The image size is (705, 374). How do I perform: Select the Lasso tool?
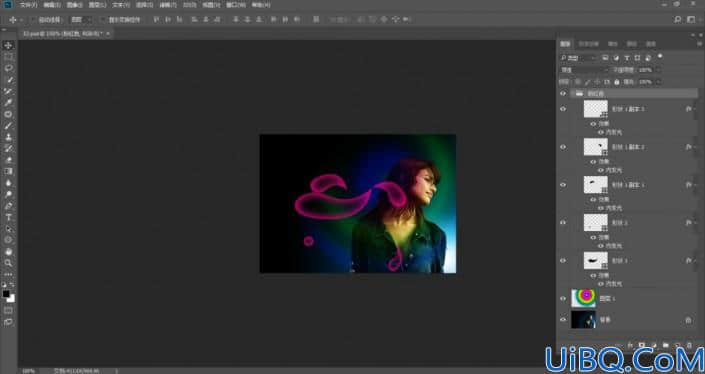pos(8,68)
